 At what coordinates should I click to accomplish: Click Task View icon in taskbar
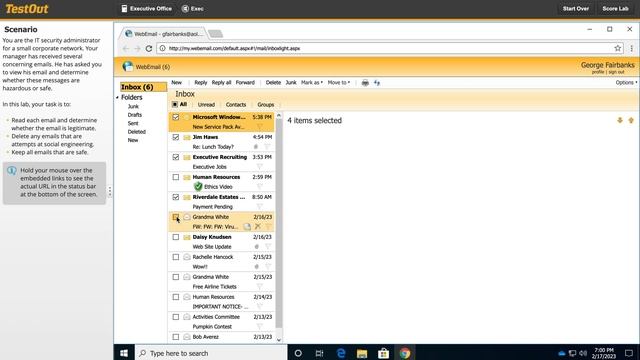(x=319, y=353)
